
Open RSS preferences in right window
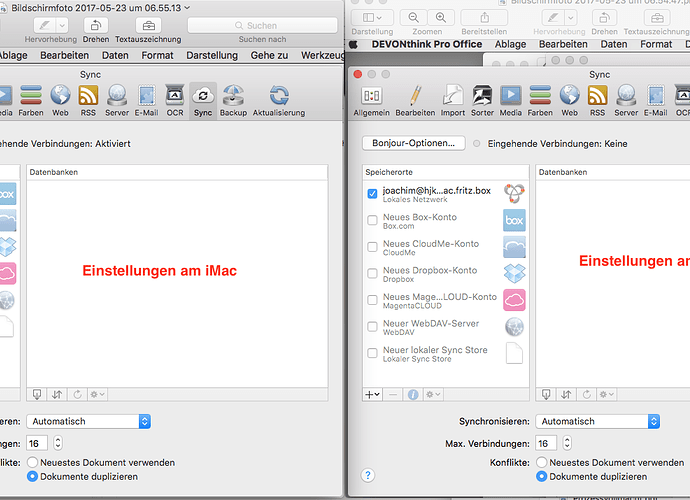597,101
